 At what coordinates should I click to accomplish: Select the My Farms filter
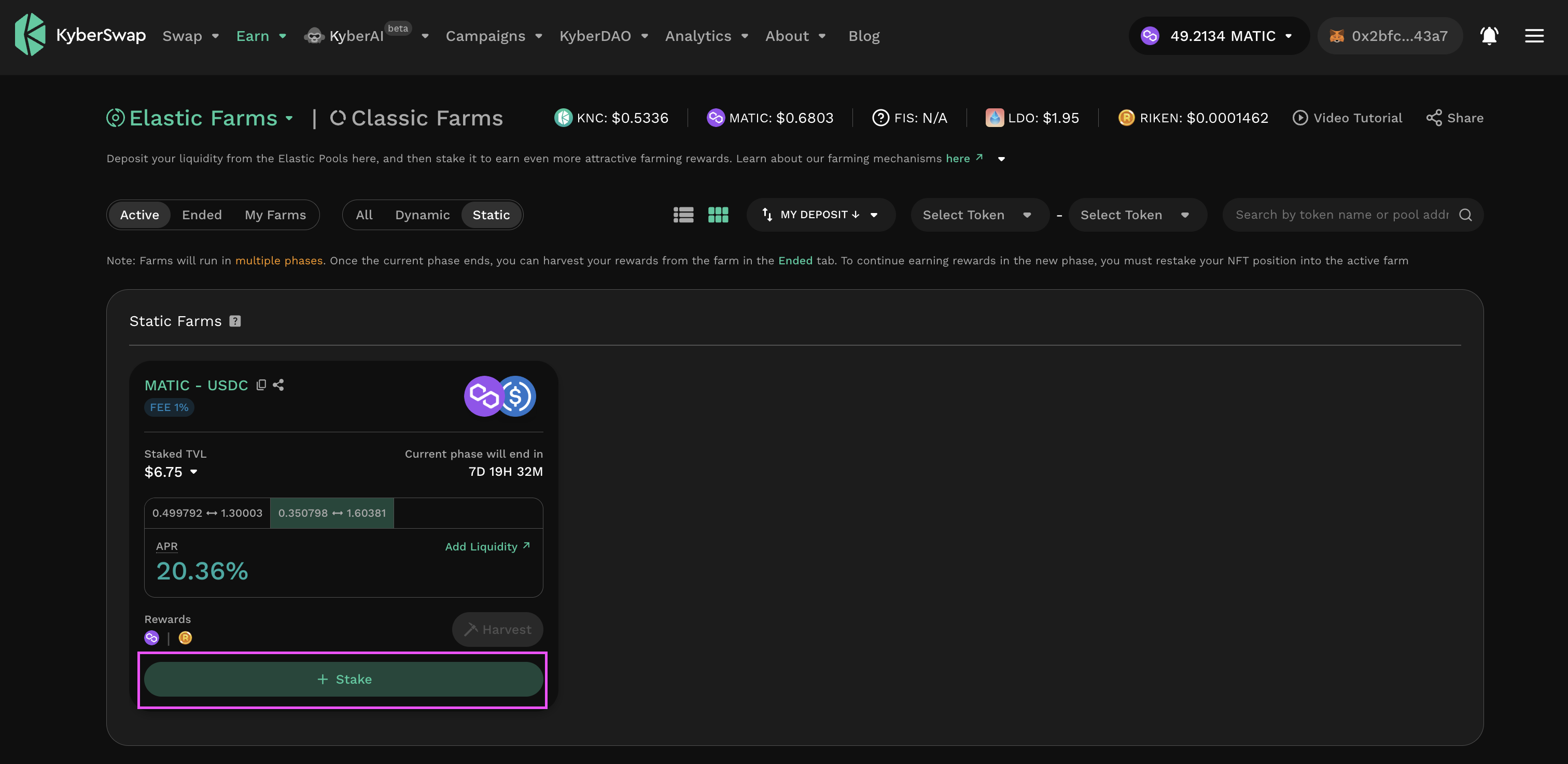(275, 215)
